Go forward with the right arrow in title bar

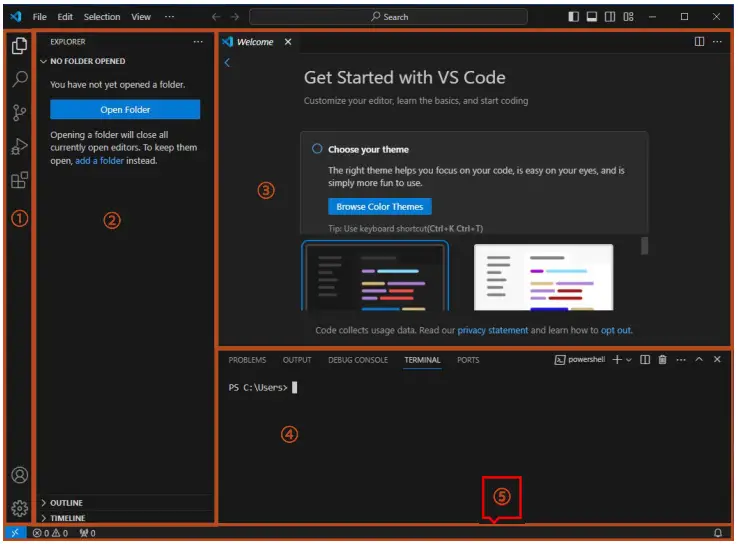[235, 17]
